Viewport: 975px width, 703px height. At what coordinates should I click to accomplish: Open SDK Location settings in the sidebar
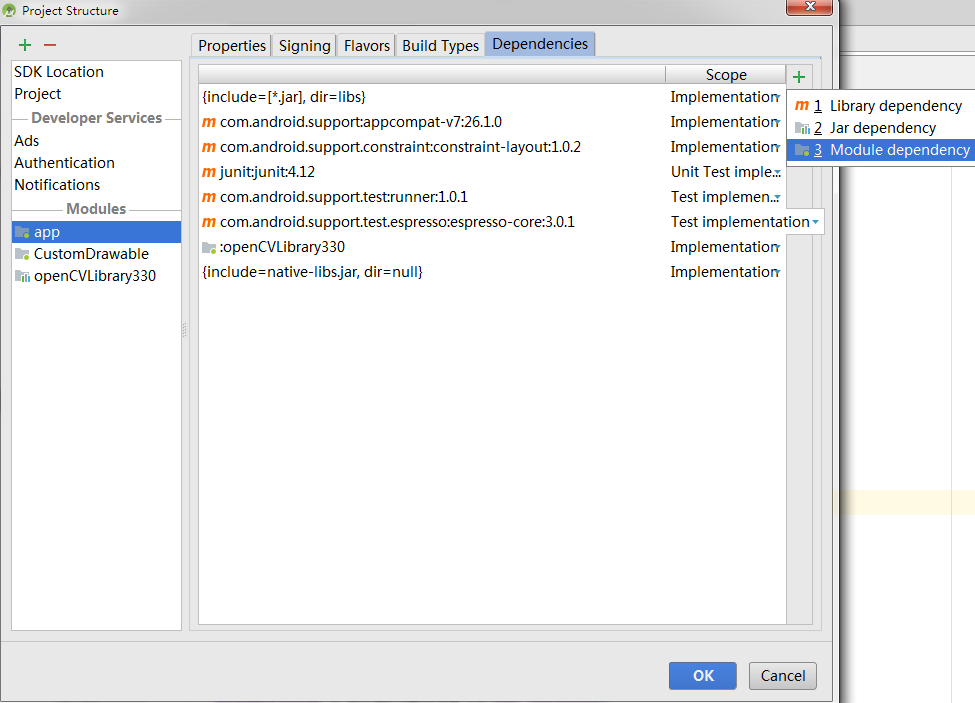(x=58, y=71)
